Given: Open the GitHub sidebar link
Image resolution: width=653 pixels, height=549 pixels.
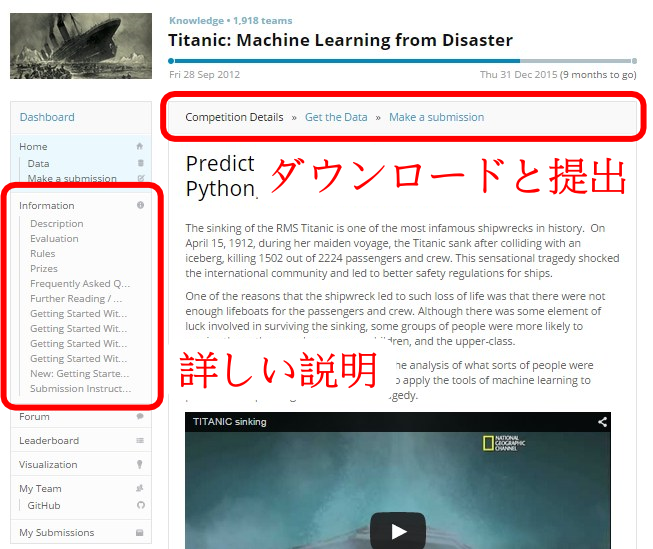Looking at the screenshot, I should point(44,506).
